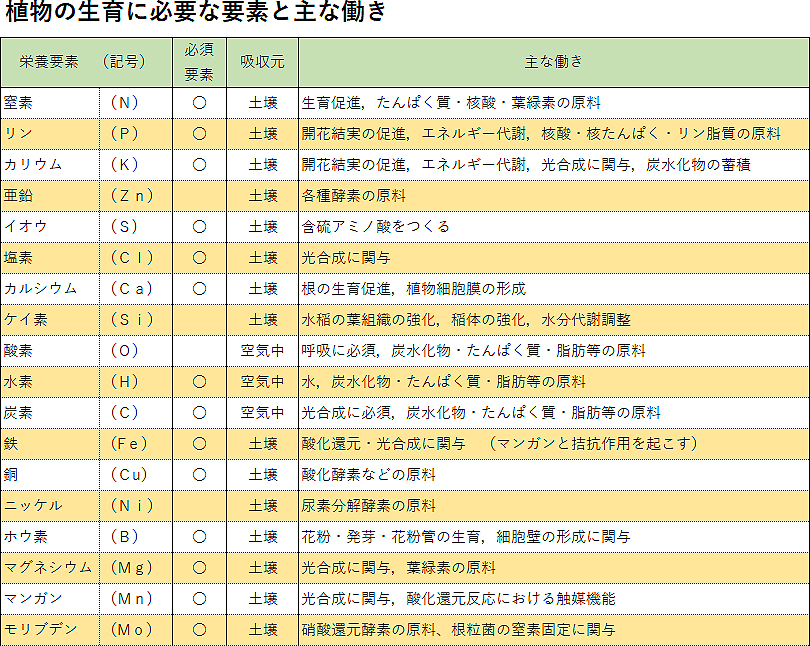
Task: Click the 銅 element name cell
Action: 50,475
